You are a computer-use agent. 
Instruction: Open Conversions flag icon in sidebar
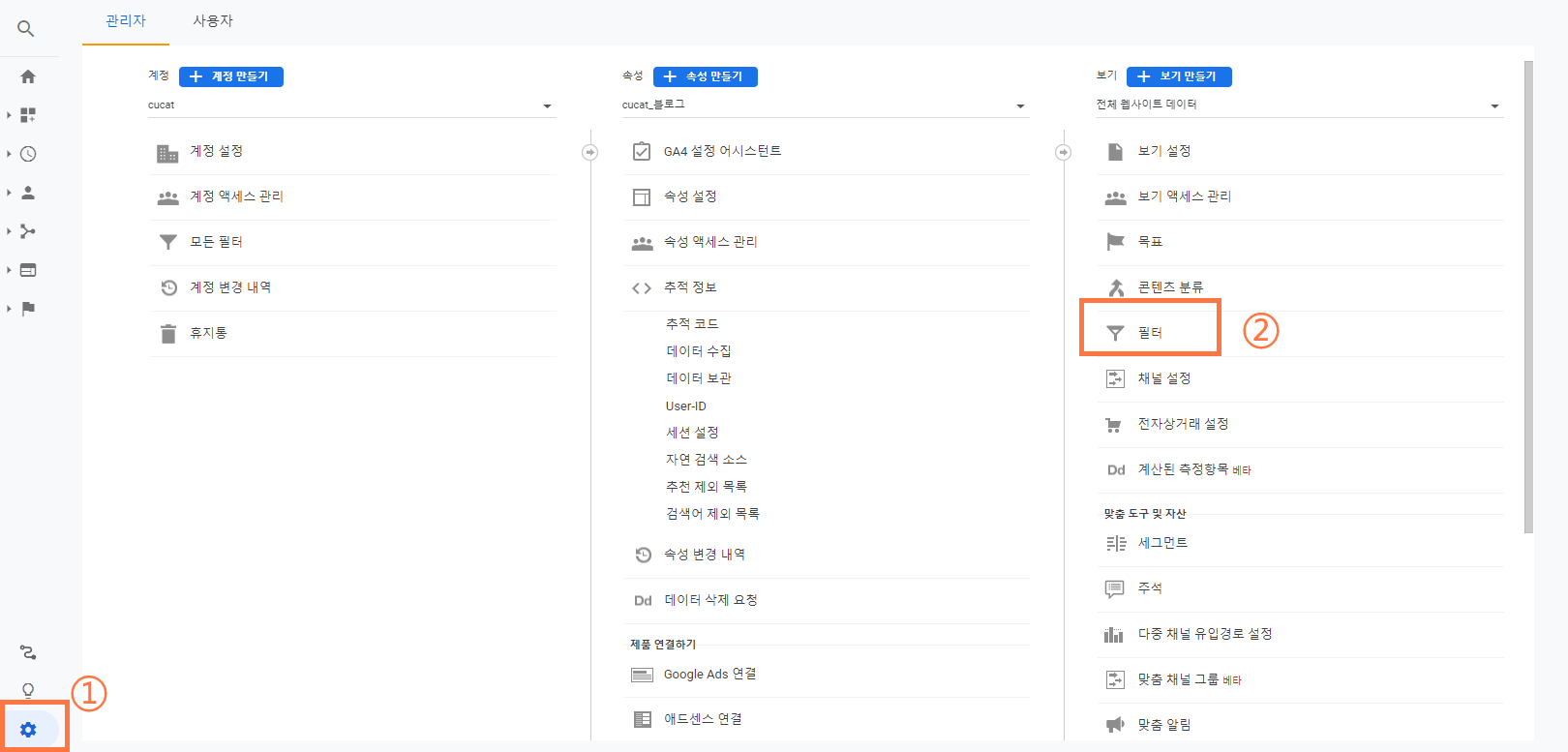click(28, 309)
